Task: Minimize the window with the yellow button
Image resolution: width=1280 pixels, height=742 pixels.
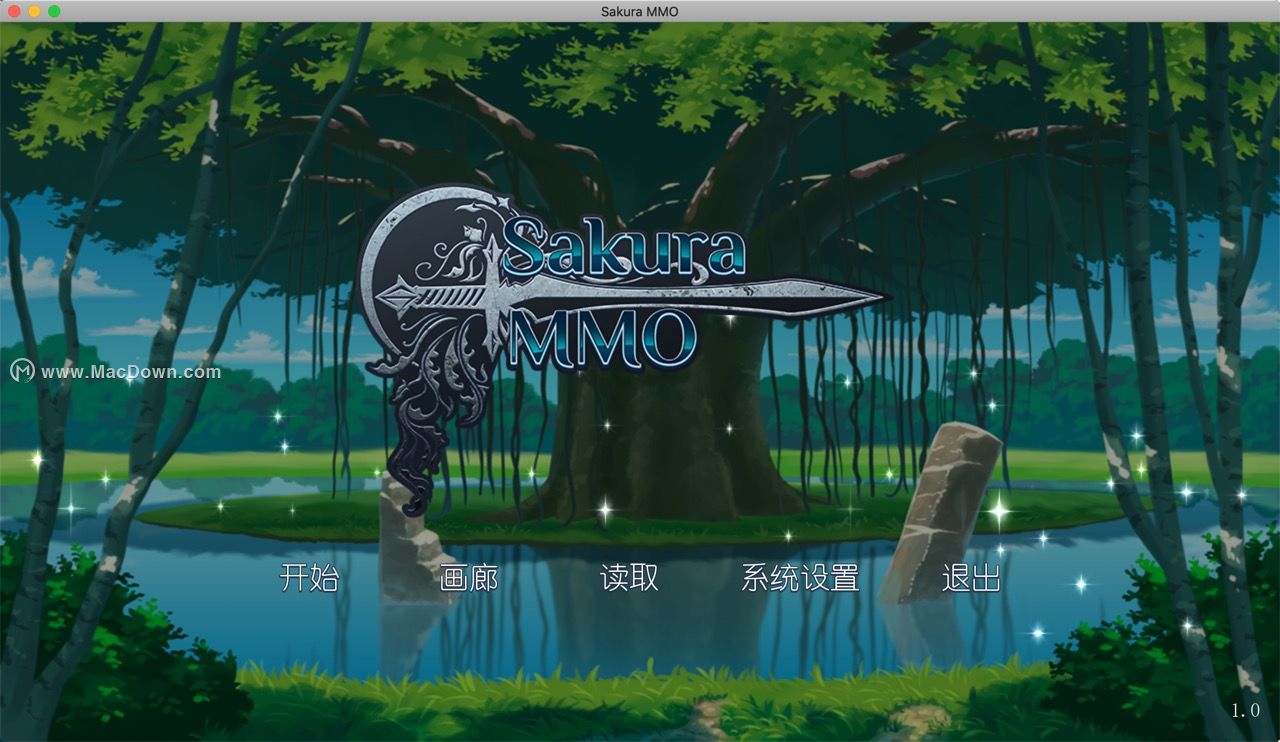Action: [x=34, y=11]
